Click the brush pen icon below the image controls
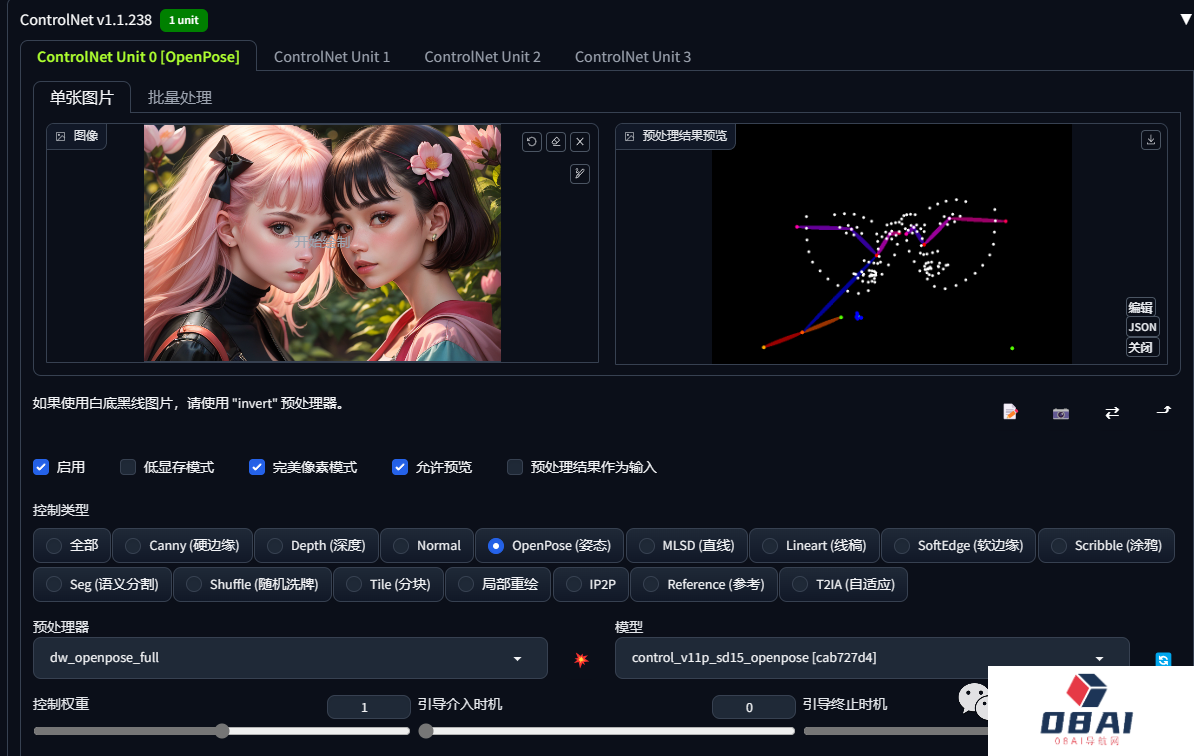 click(x=580, y=174)
